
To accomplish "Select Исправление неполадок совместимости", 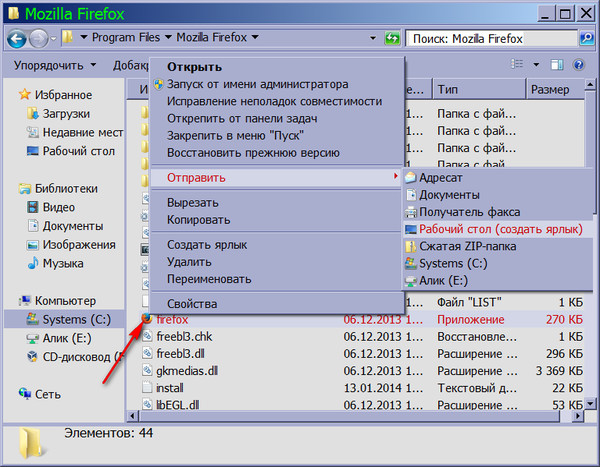I will click(274, 101).
